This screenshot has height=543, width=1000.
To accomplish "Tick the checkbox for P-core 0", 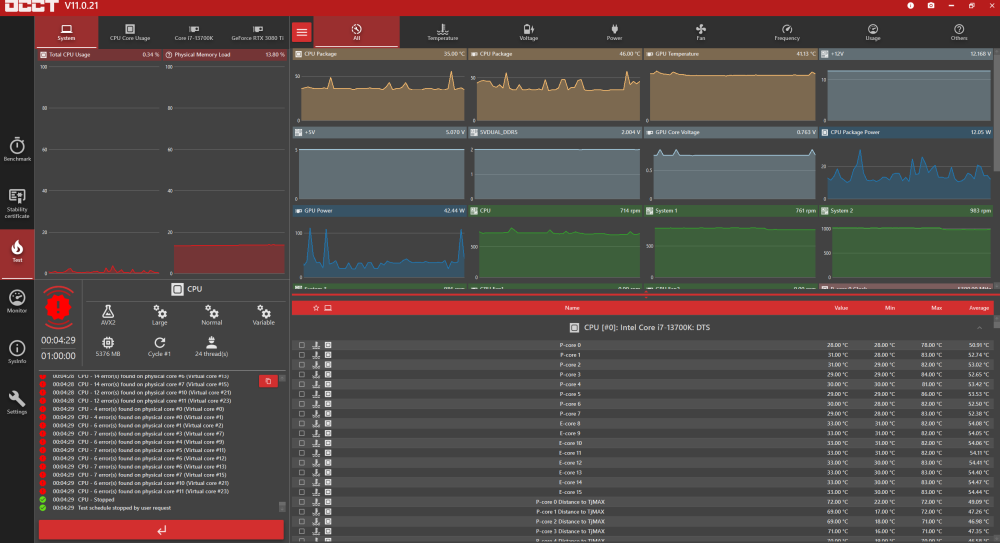I will pos(302,345).
